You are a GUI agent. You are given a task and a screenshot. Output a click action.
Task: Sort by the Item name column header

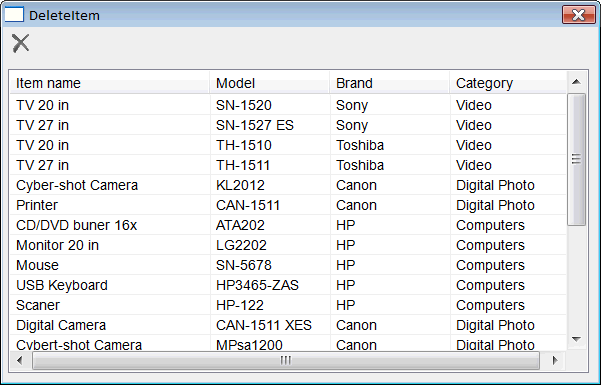pyautogui.click(x=110, y=83)
